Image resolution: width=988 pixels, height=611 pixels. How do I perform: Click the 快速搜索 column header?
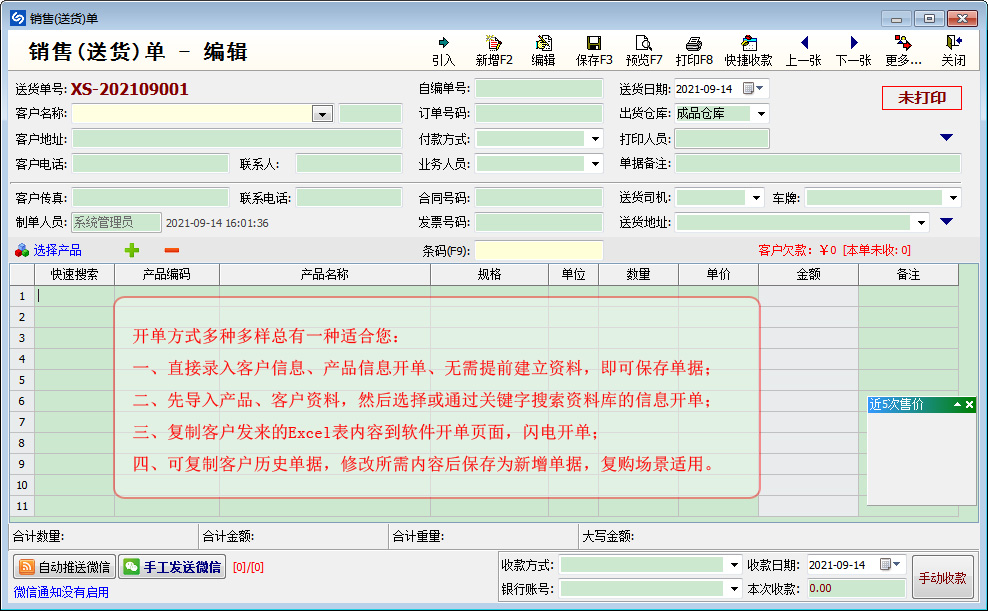tap(74, 275)
